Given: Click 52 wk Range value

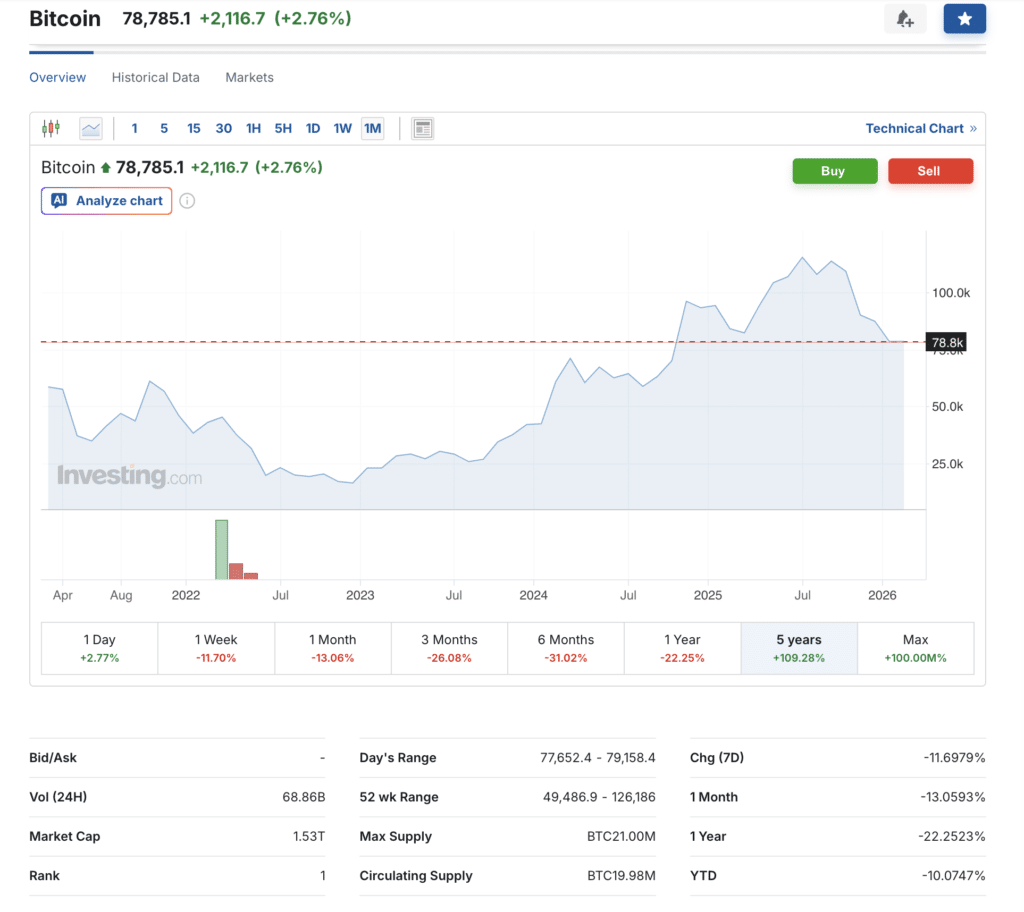Looking at the screenshot, I should [599, 797].
